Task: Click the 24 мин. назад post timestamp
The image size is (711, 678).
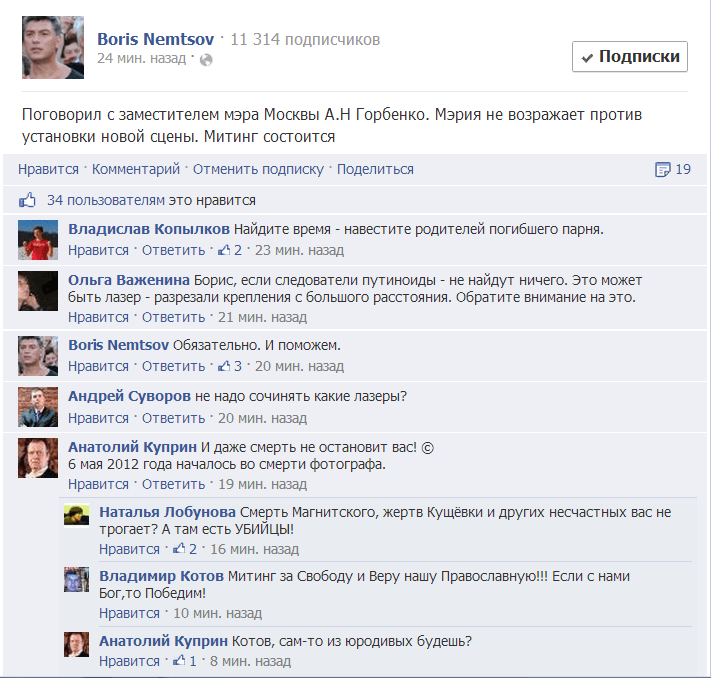Action: coord(141,59)
